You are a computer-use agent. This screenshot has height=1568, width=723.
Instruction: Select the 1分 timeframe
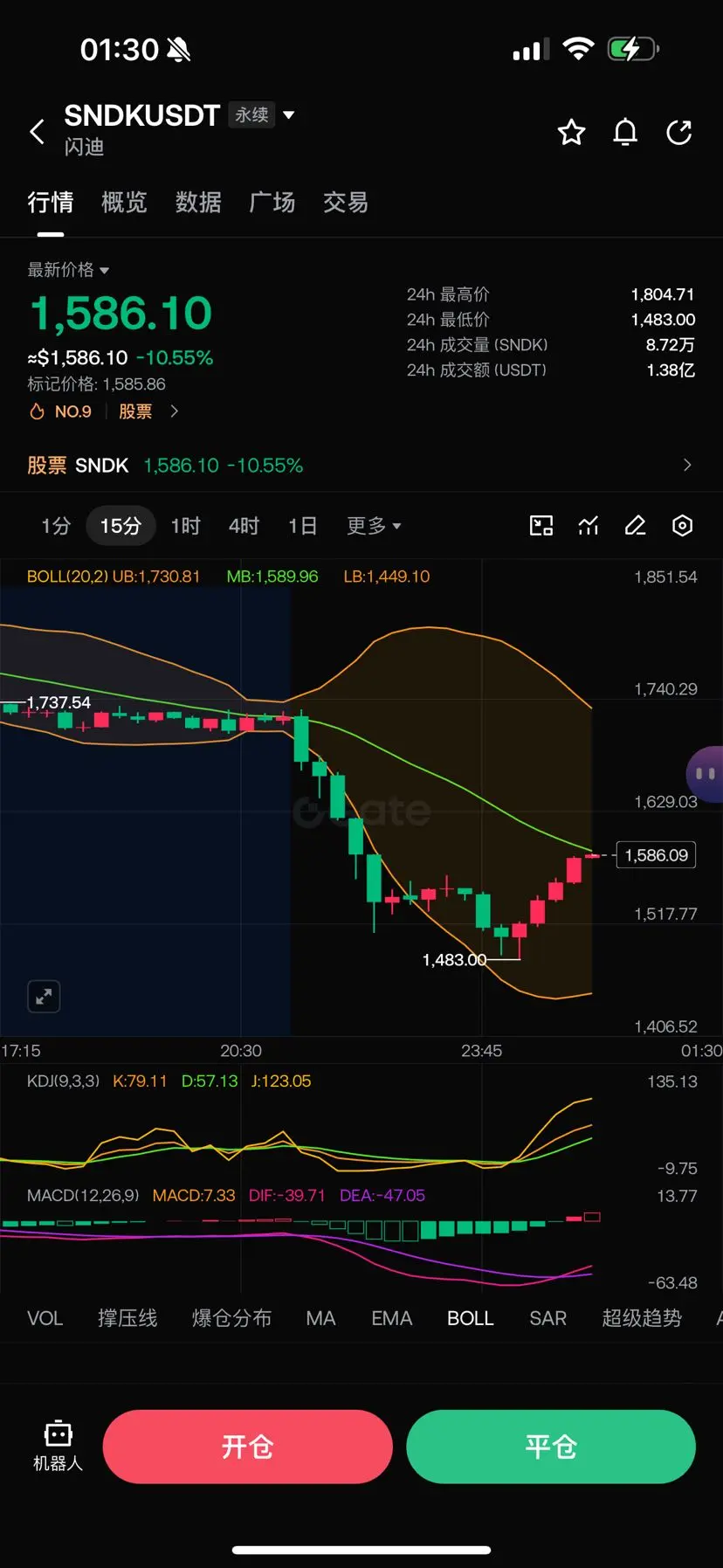click(x=56, y=526)
